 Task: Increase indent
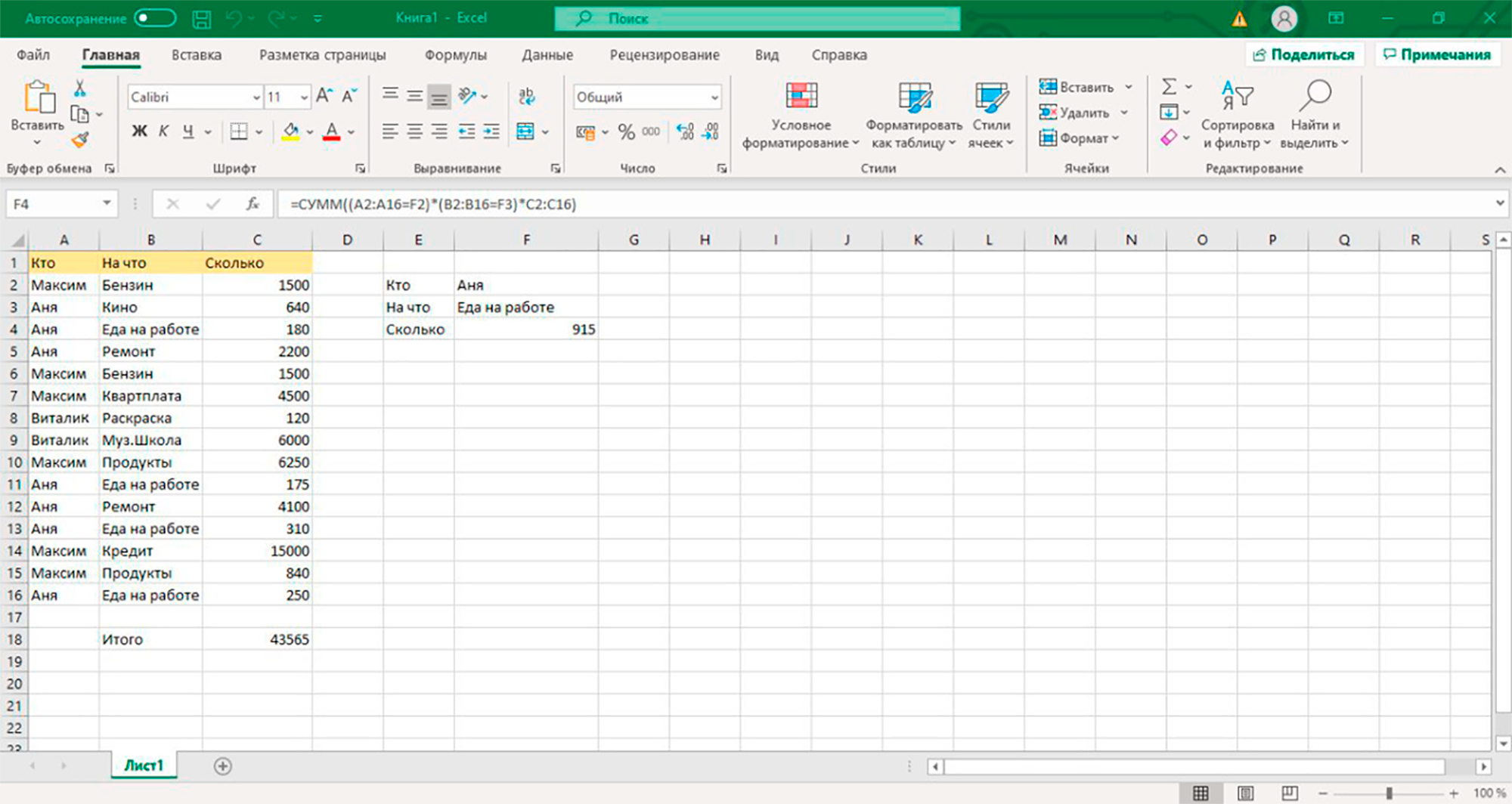tap(491, 131)
